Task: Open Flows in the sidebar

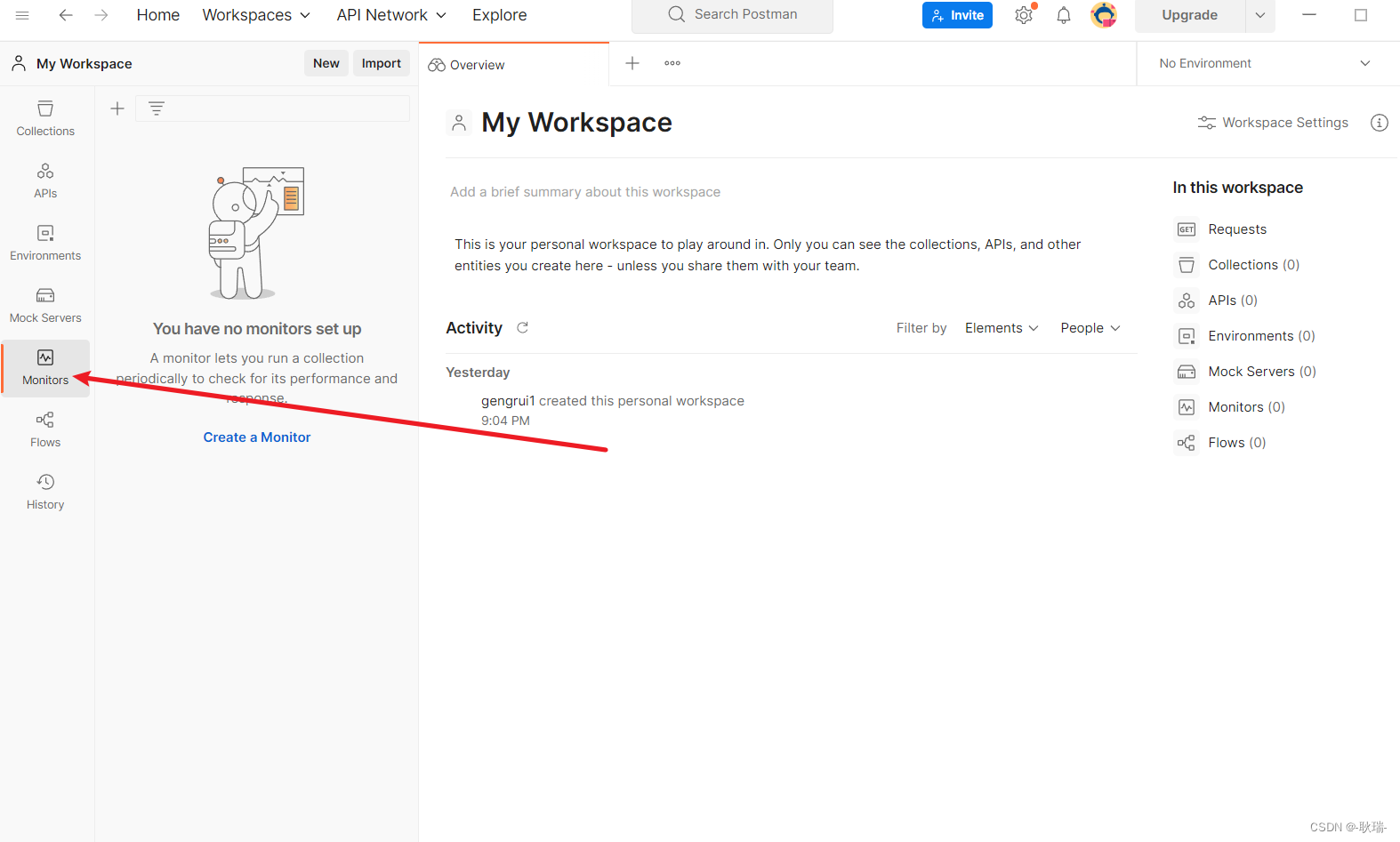Action: point(45,430)
